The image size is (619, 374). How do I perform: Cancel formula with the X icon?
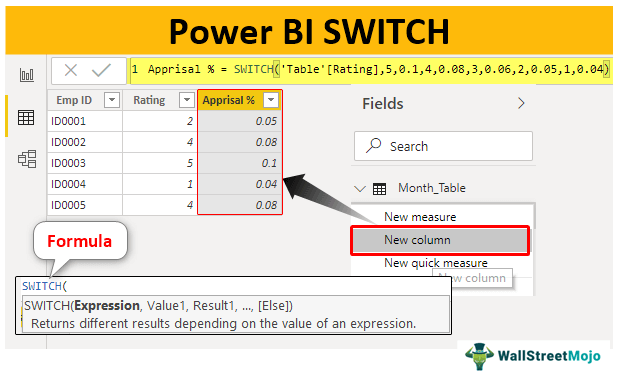tap(71, 71)
